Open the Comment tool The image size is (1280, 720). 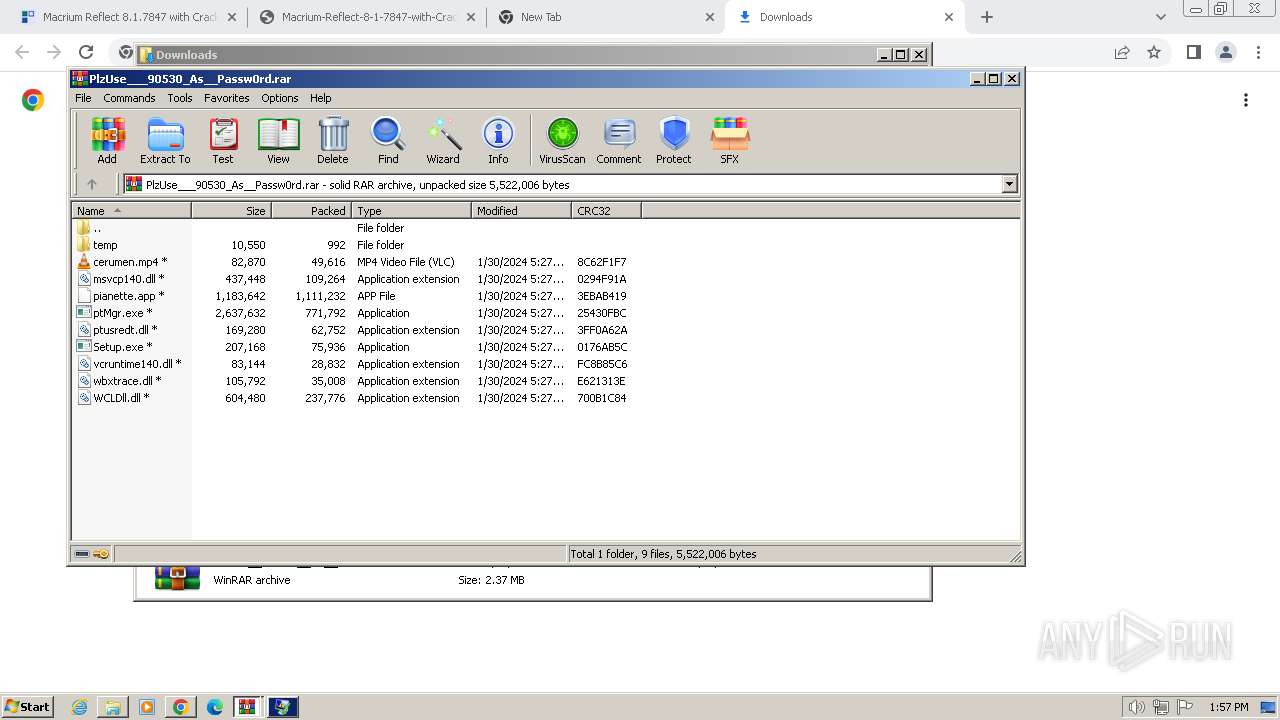(619, 140)
